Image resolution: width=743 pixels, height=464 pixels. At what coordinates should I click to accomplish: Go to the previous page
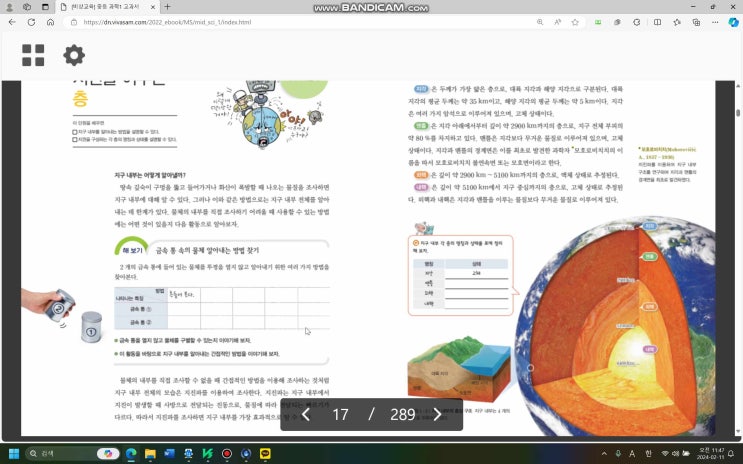tap(306, 414)
